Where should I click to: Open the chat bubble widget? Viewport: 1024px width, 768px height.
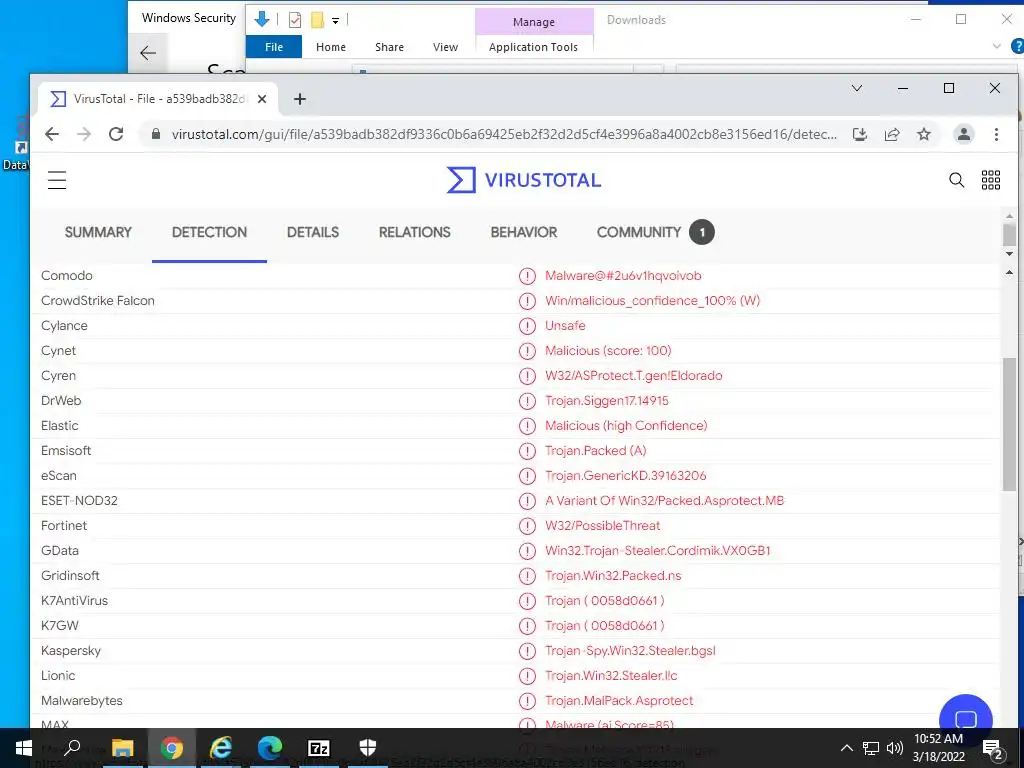point(965,720)
